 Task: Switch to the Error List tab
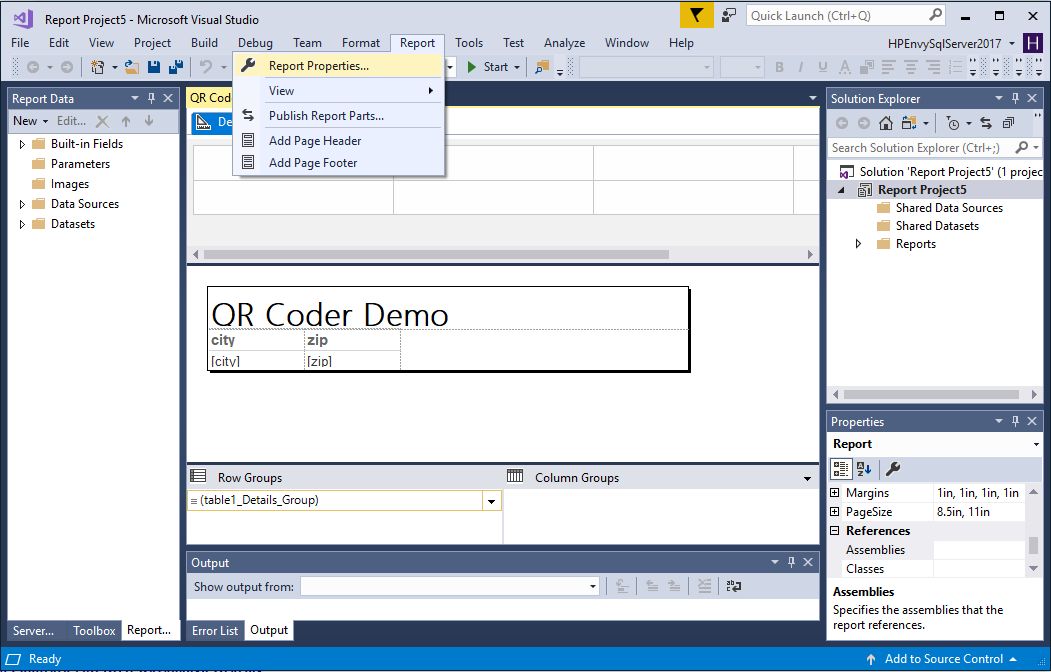[x=214, y=630]
